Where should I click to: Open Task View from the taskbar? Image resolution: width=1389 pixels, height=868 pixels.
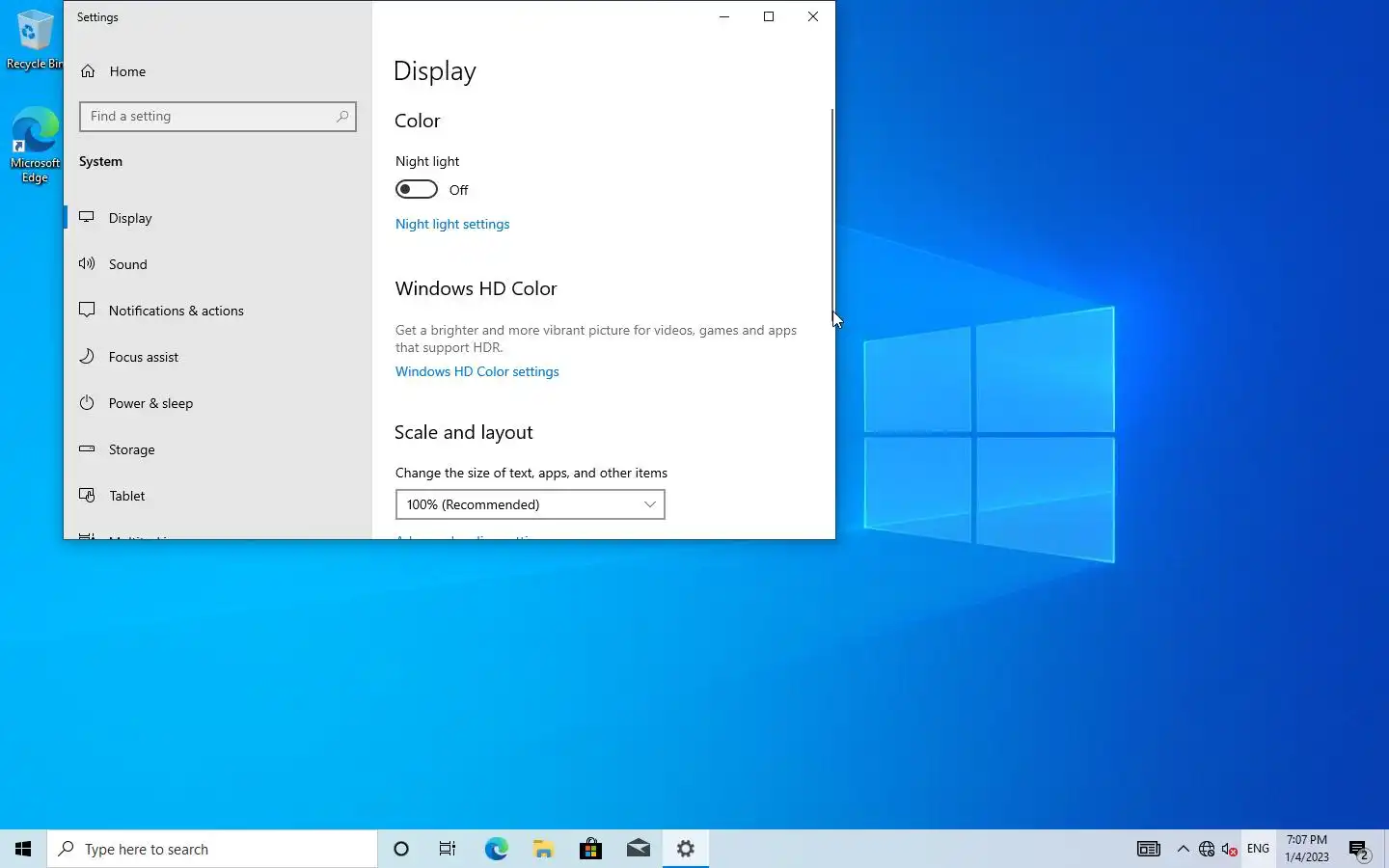point(448,849)
